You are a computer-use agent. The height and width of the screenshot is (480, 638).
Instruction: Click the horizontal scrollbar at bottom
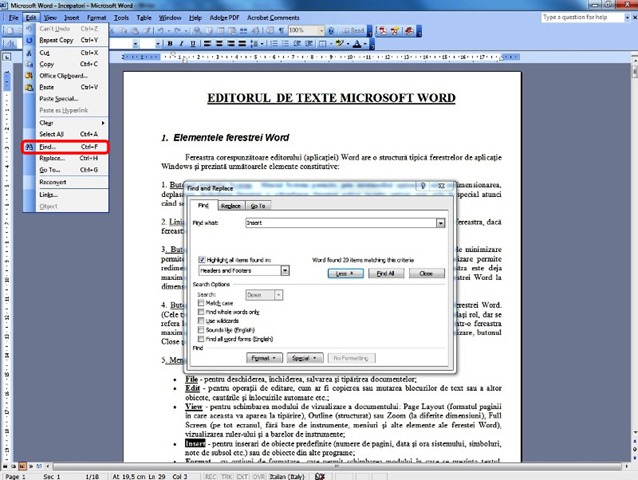tap(338, 466)
